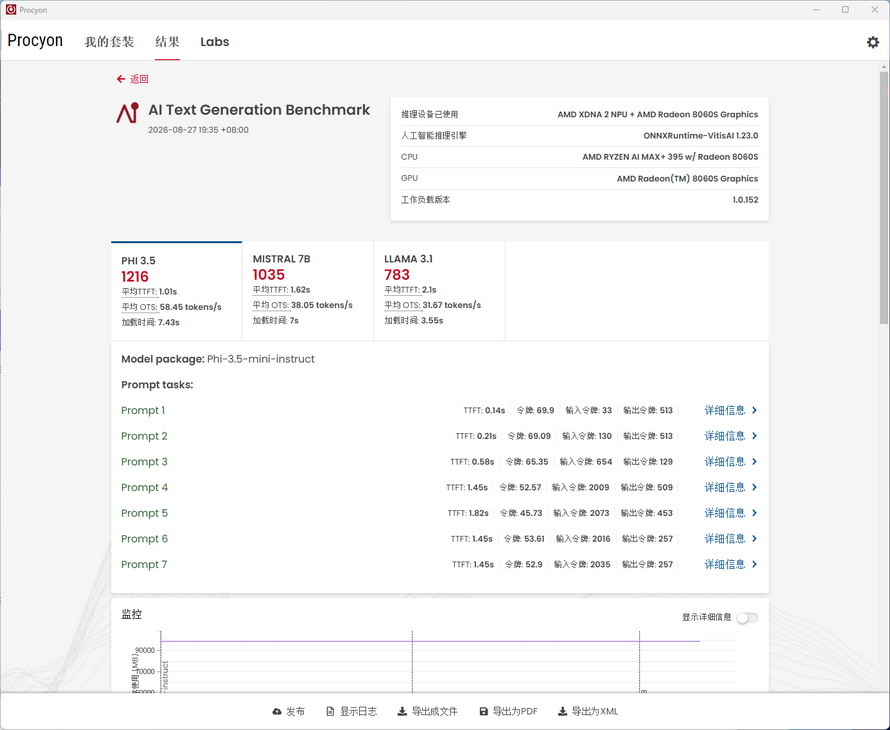Click the Procyon logo text
This screenshot has width=890, height=730.
point(35,41)
